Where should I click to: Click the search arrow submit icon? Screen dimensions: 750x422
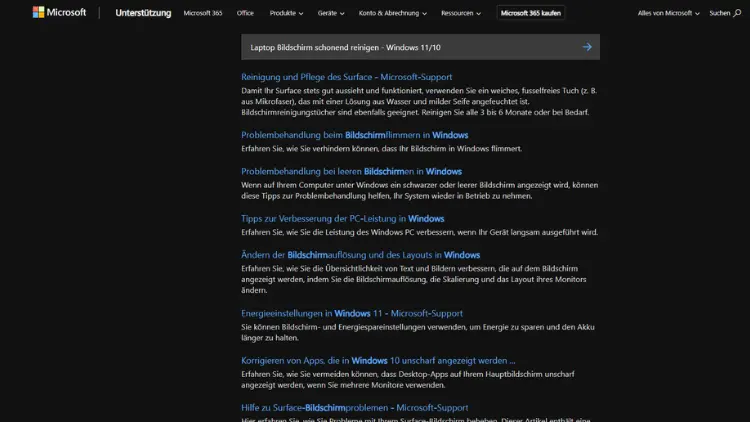587,47
